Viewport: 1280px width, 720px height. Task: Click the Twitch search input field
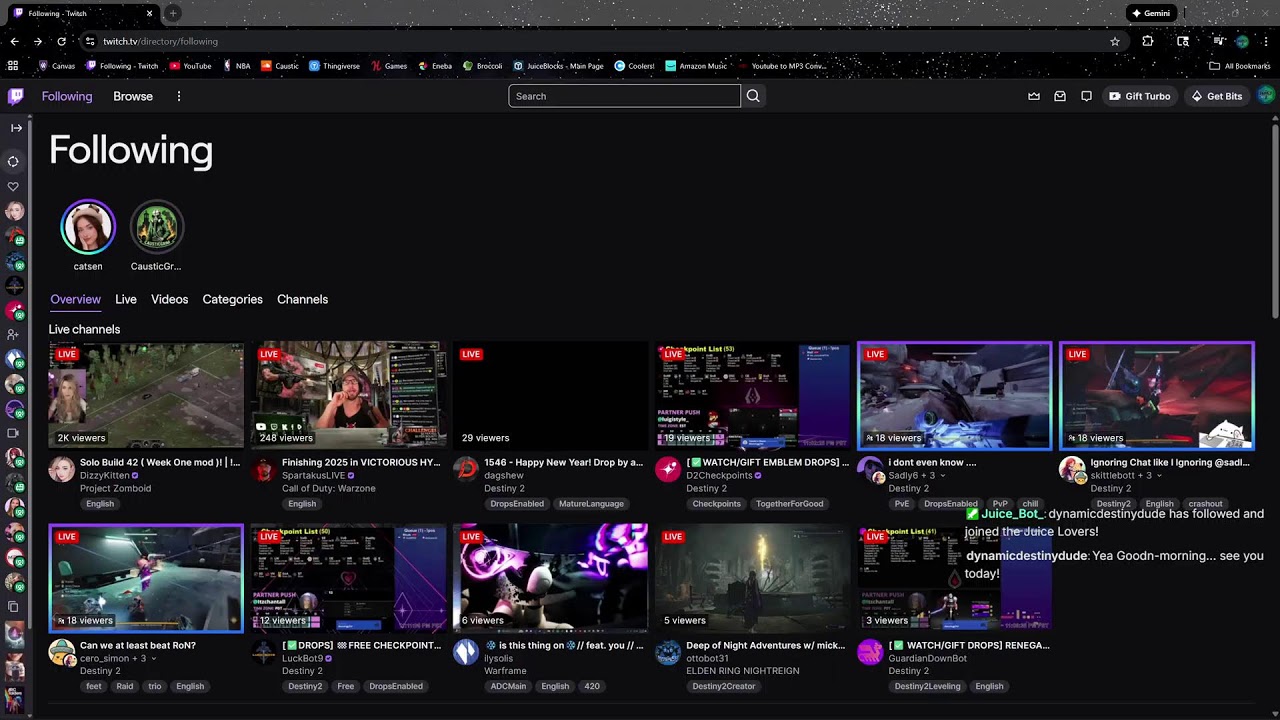coord(624,96)
